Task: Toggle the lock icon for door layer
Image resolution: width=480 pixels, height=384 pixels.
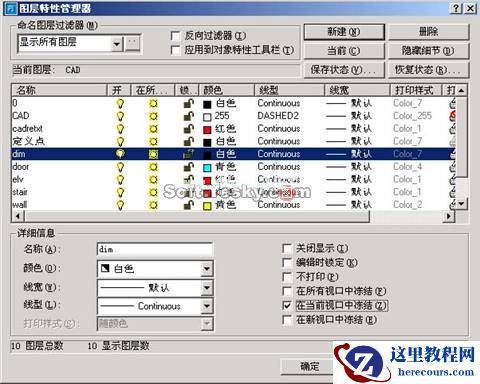Action: [x=189, y=166]
